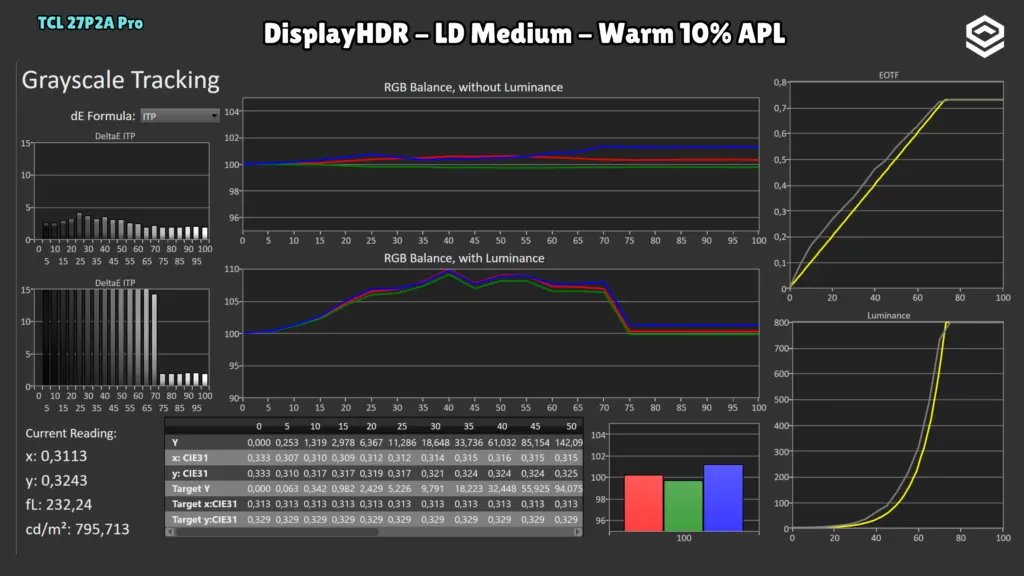Image resolution: width=1024 pixels, height=576 pixels.
Task: Click the Target Y value 55,925
Action: (535, 488)
